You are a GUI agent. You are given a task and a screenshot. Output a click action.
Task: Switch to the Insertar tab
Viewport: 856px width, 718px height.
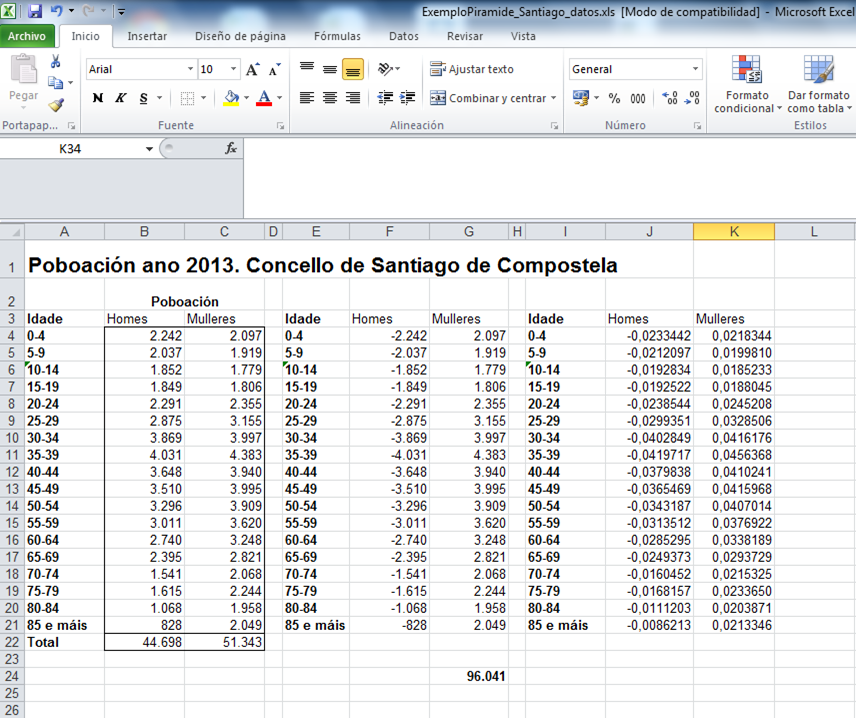click(x=147, y=36)
